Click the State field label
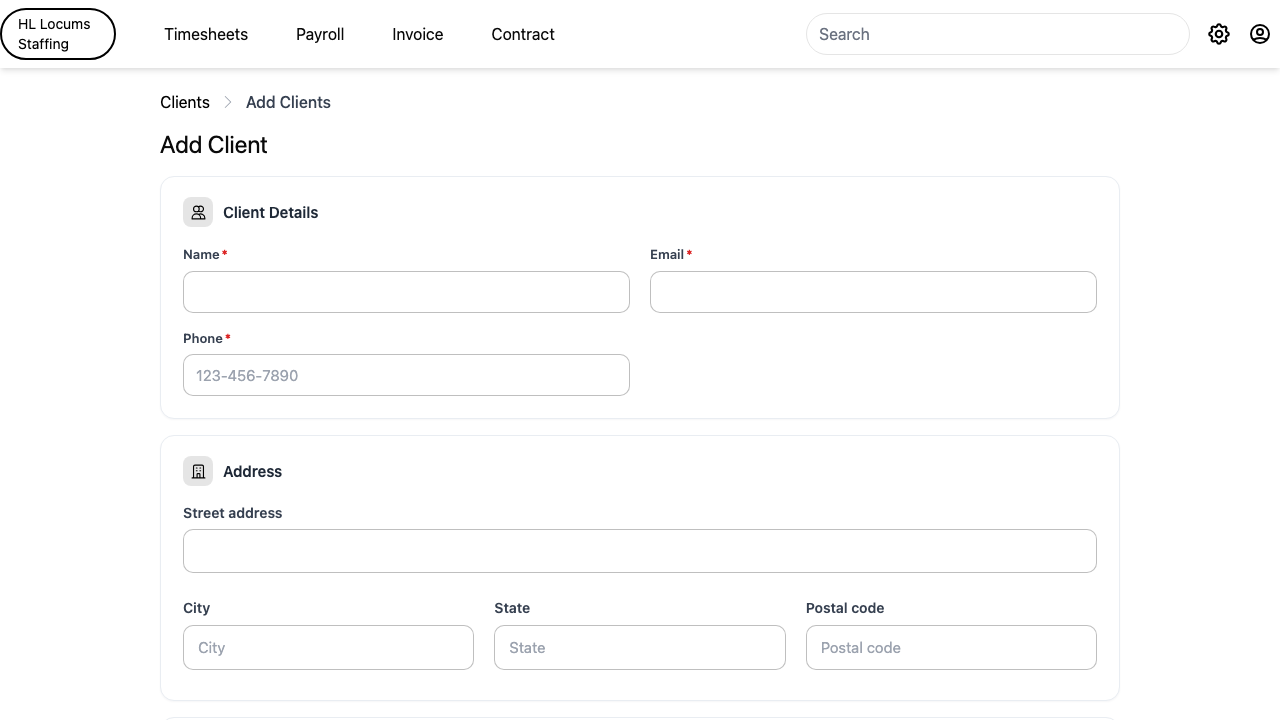This screenshot has height=720, width=1280. (x=512, y=608)
